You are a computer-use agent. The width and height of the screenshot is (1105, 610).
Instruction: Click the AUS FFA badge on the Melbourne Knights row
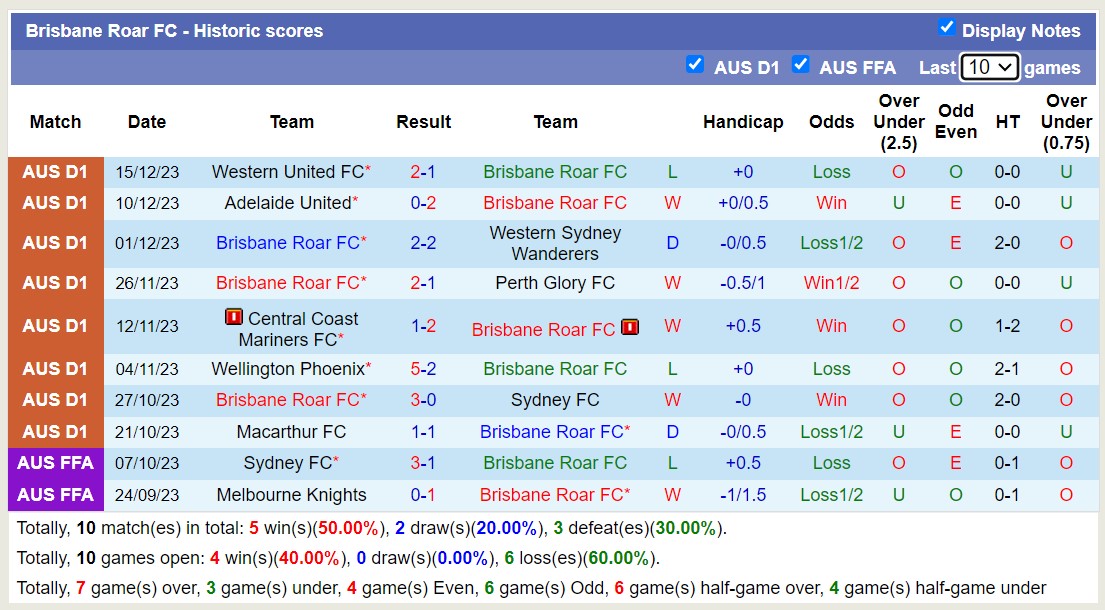coord(55,494)
